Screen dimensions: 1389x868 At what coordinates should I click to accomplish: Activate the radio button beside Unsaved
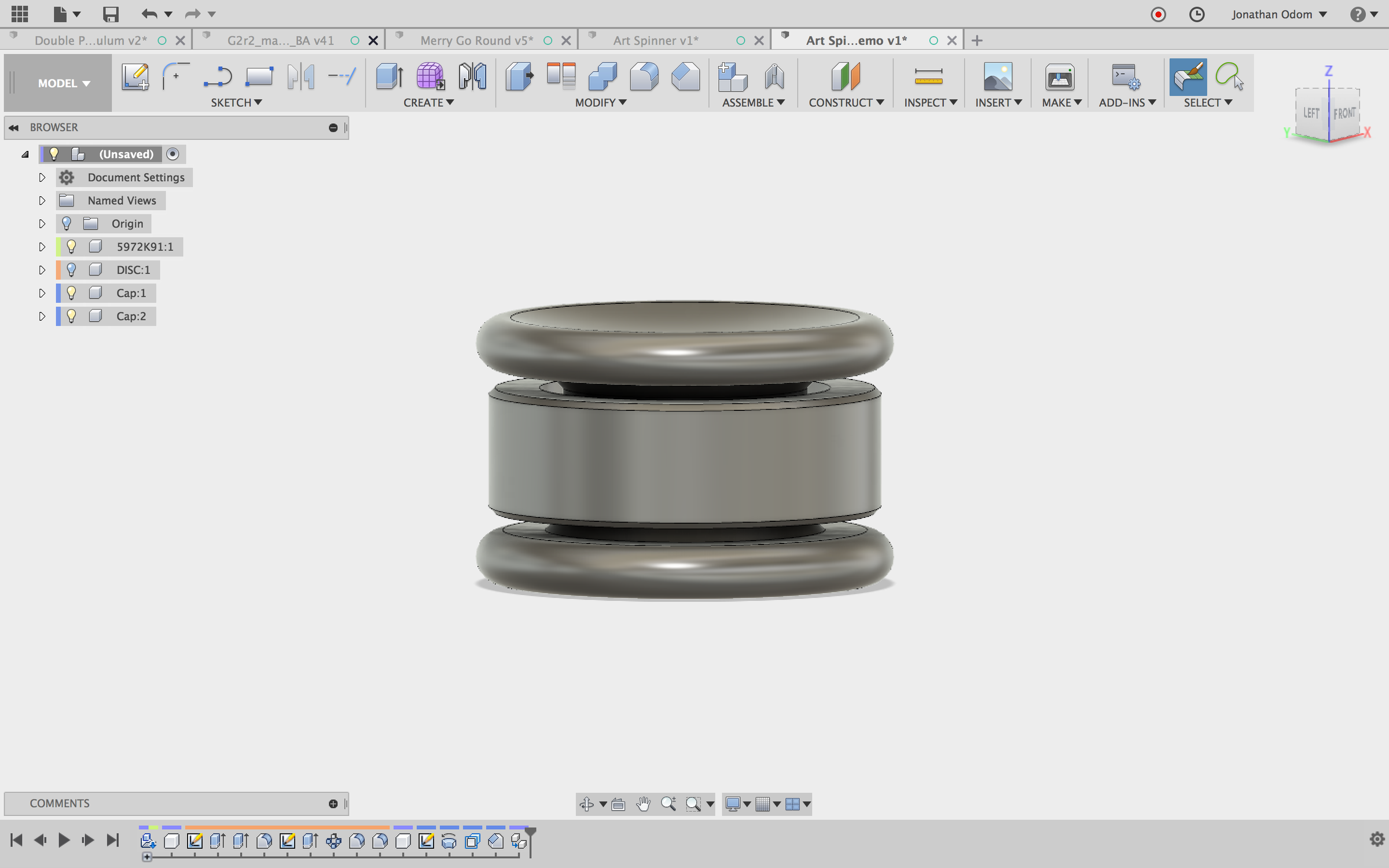(172, 154)
